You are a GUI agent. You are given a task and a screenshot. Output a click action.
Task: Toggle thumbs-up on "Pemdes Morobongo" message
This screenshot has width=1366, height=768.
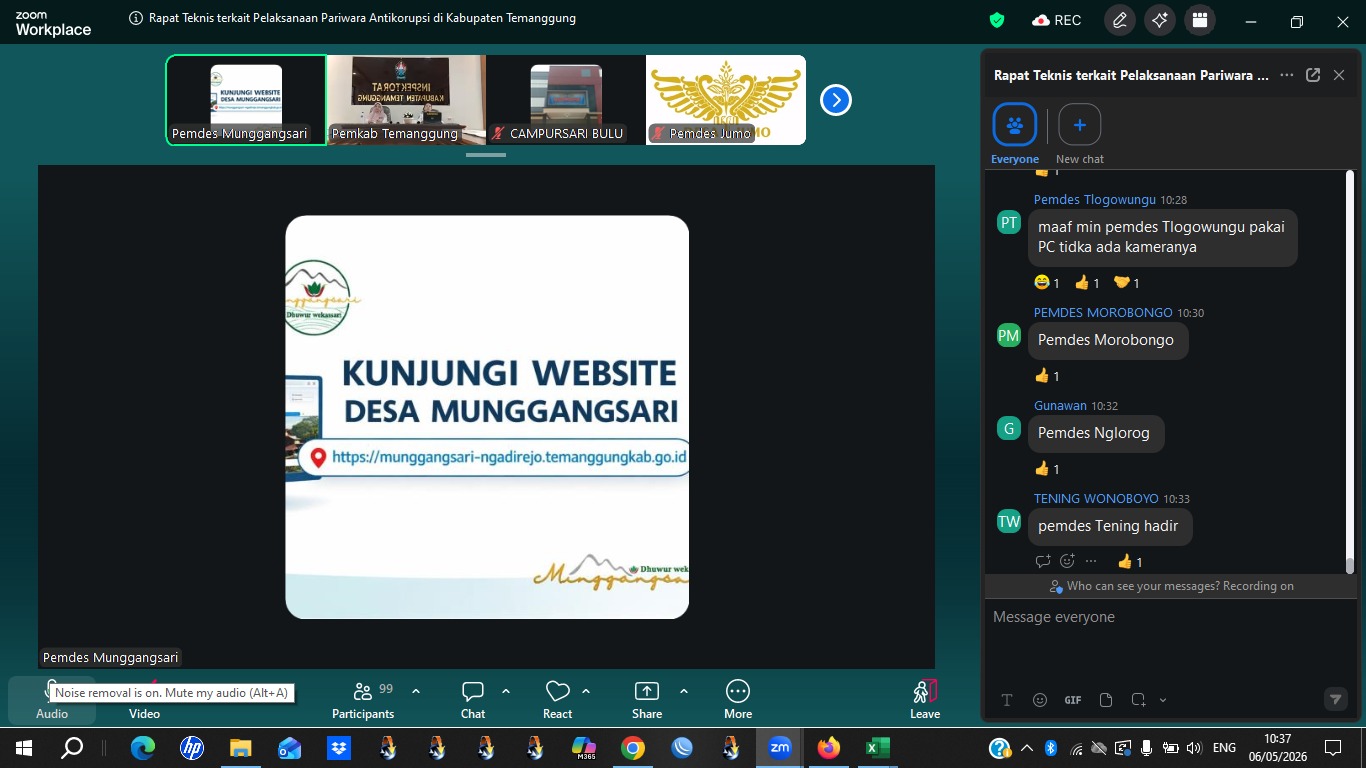point(1047,376)
